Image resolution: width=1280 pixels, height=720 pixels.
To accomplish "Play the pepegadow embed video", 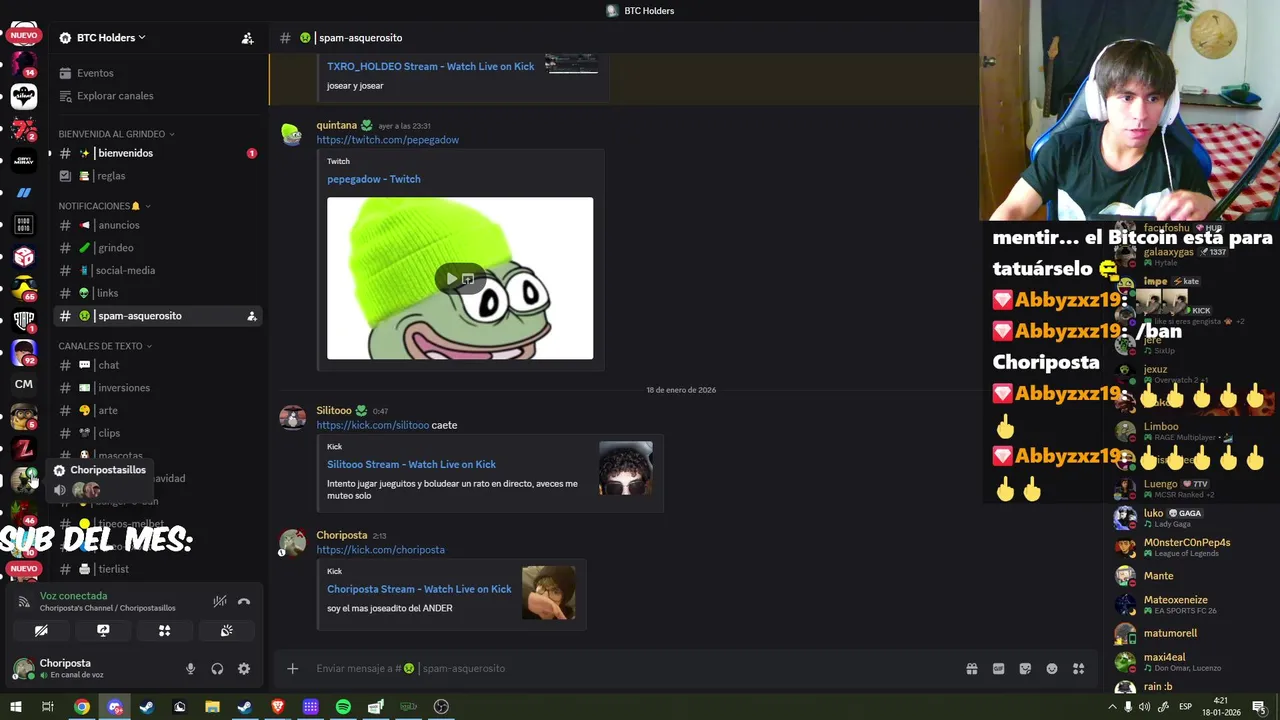I will coord(452,279).
